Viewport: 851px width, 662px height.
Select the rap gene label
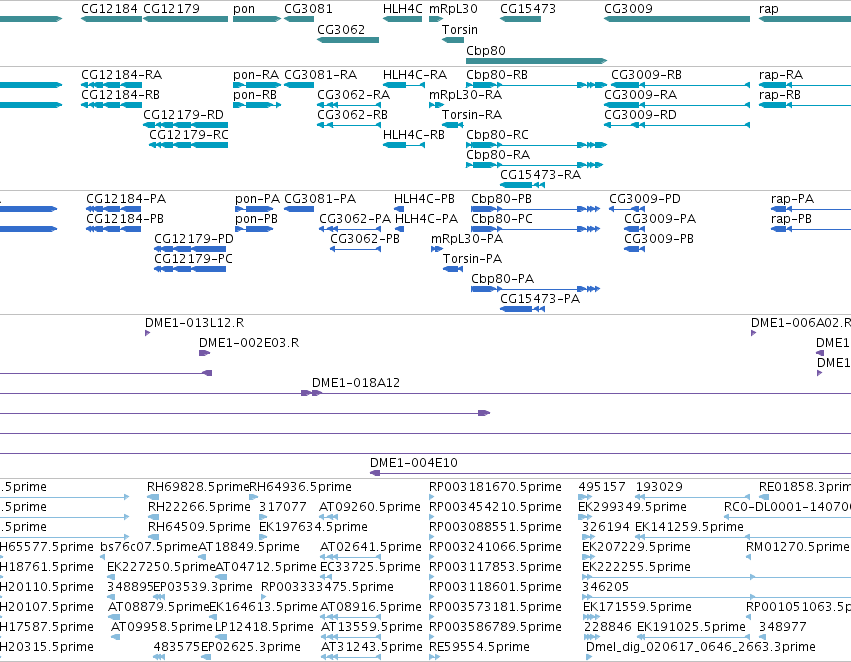click(x=769, y=9)
